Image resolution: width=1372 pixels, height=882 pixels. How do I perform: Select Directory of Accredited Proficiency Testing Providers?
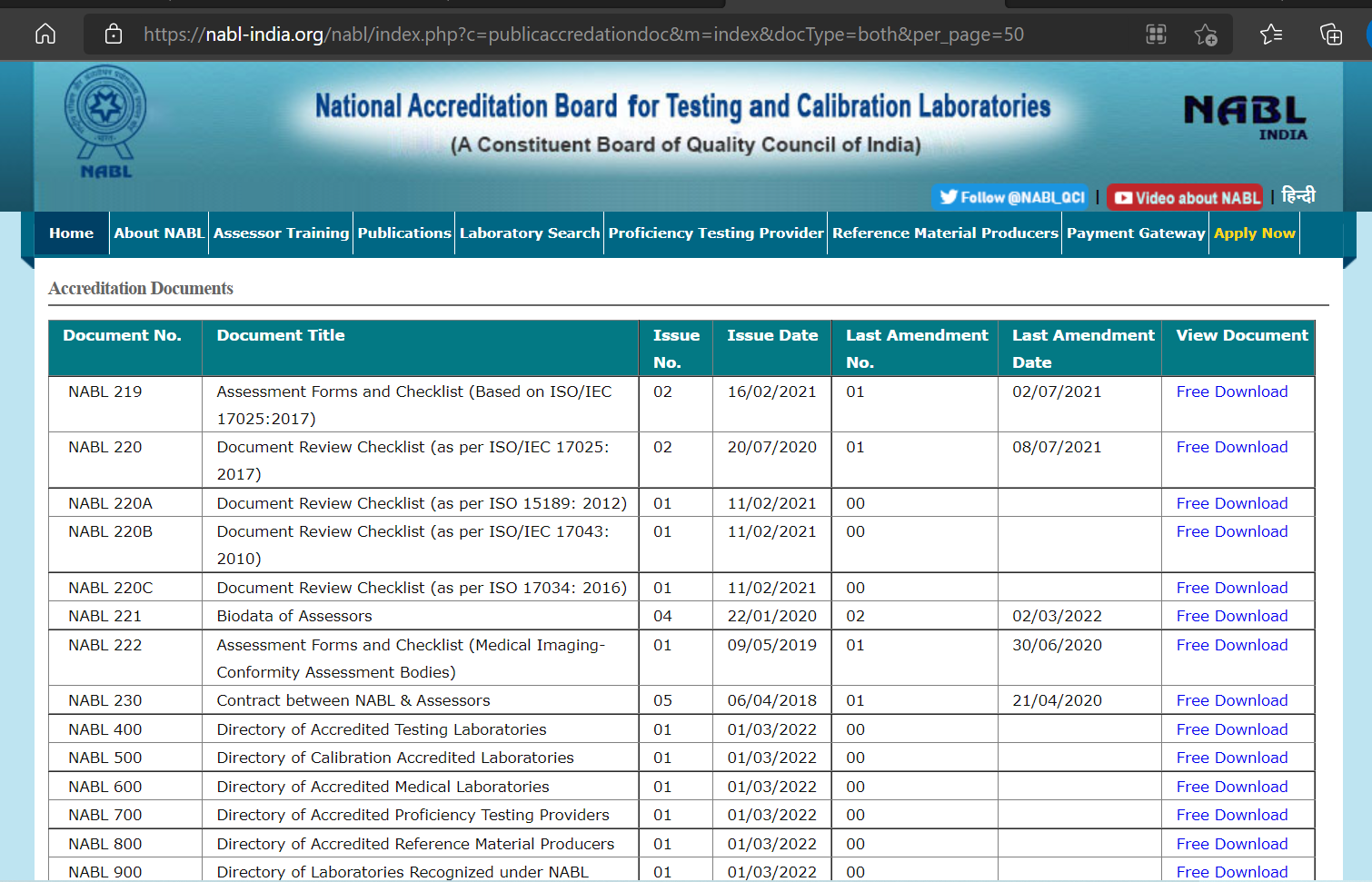coord(413,815)
